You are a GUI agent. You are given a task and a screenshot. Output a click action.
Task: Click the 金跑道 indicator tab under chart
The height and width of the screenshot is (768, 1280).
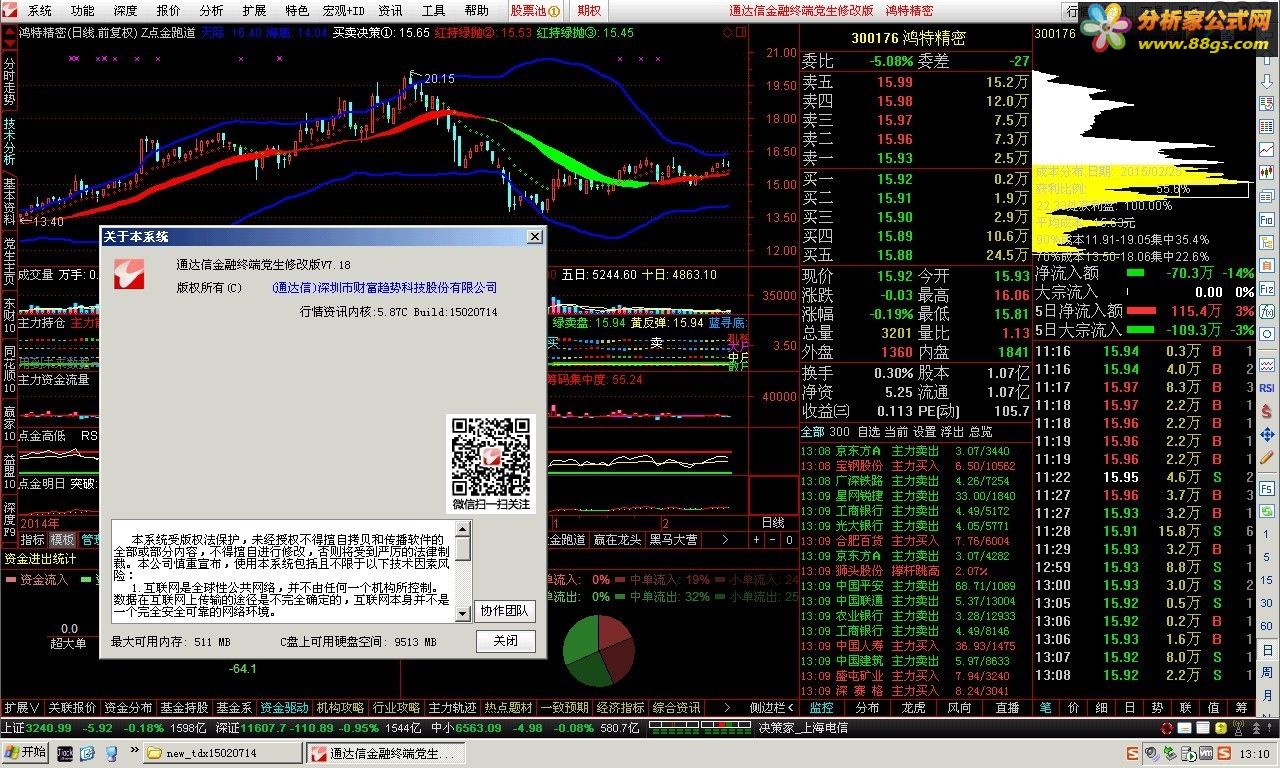point(568,540)
